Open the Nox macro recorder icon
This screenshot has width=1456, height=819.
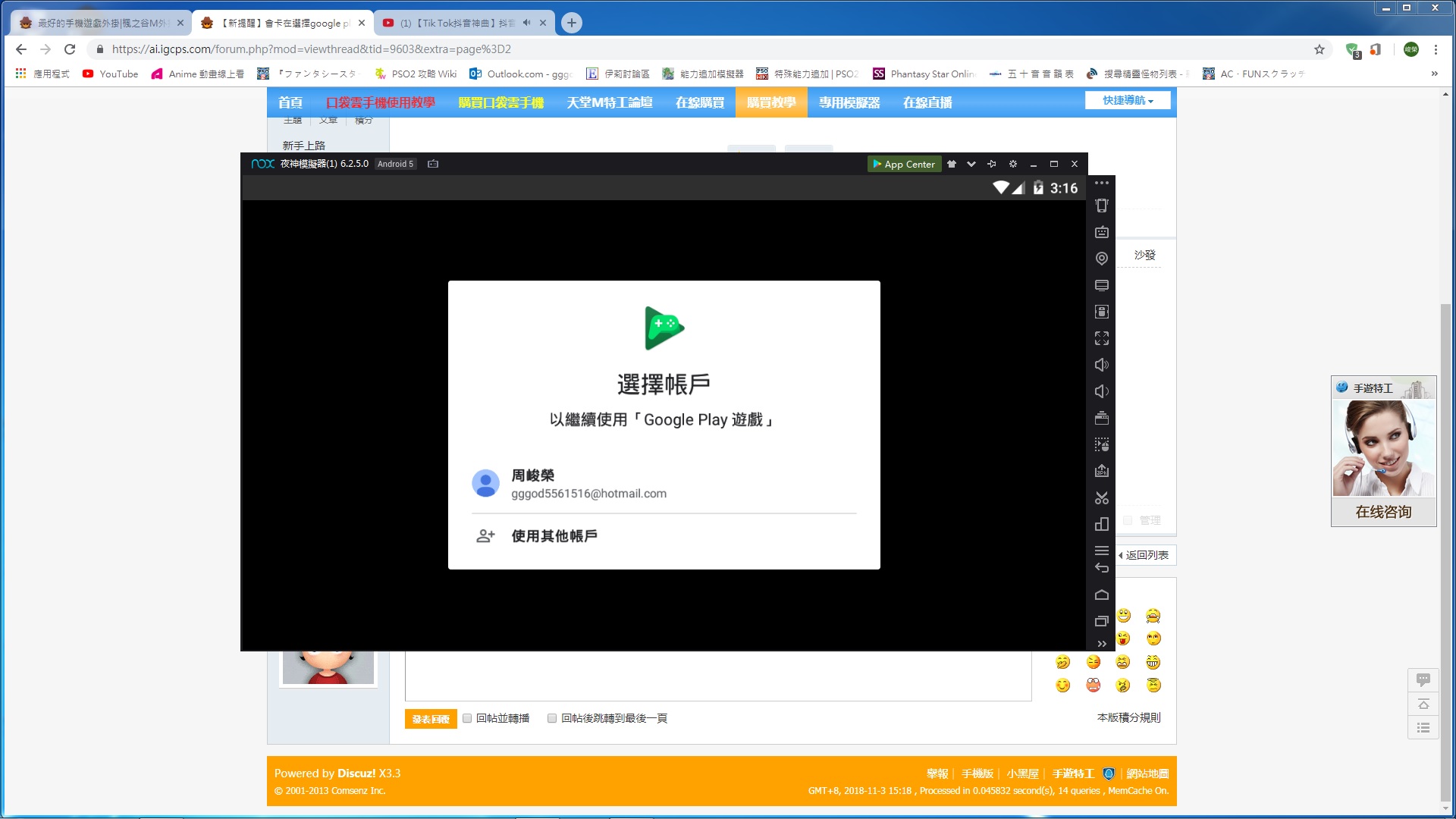[x=1102, y=444]
